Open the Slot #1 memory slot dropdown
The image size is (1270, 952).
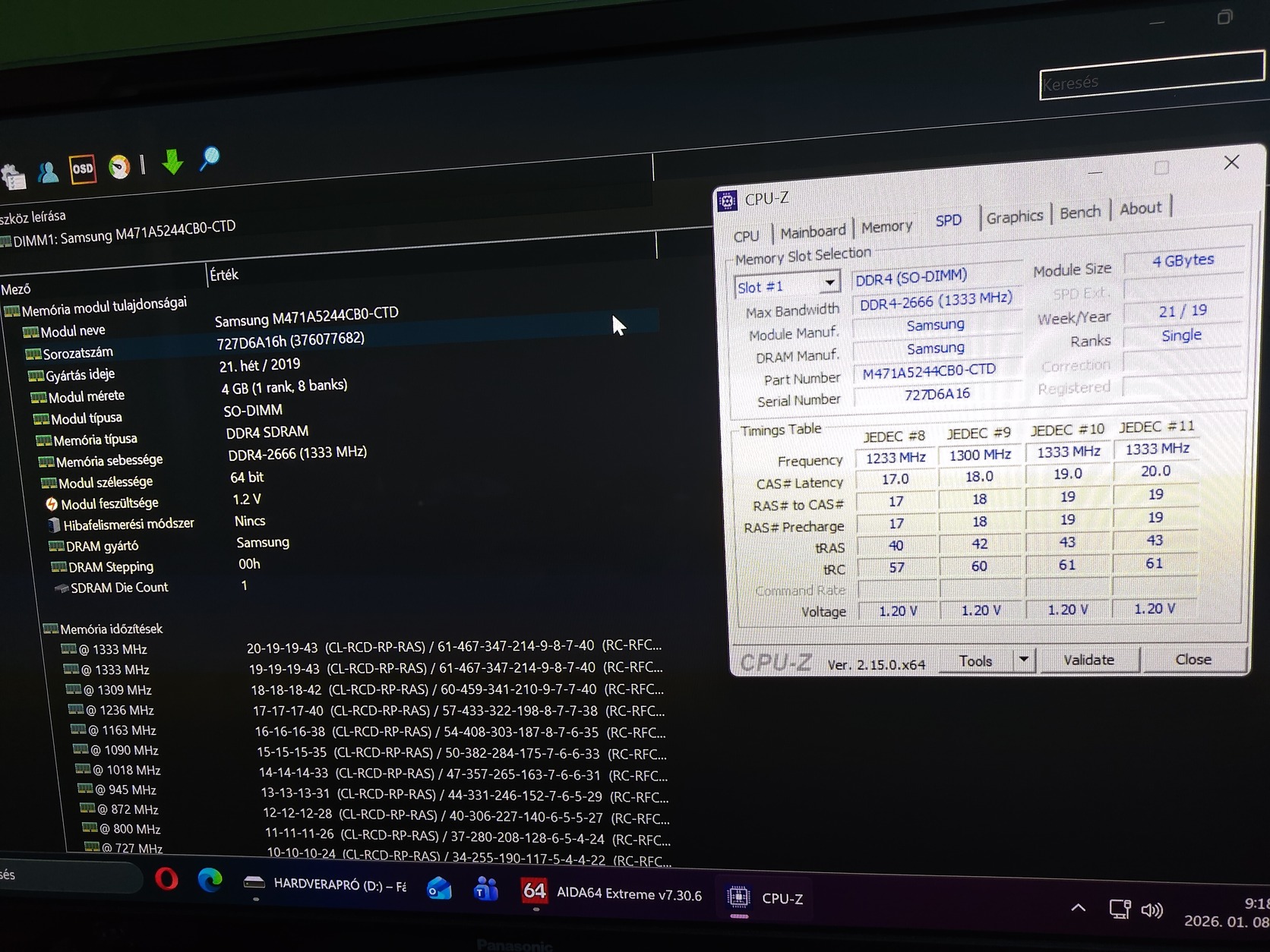click(x=788, y=285)
